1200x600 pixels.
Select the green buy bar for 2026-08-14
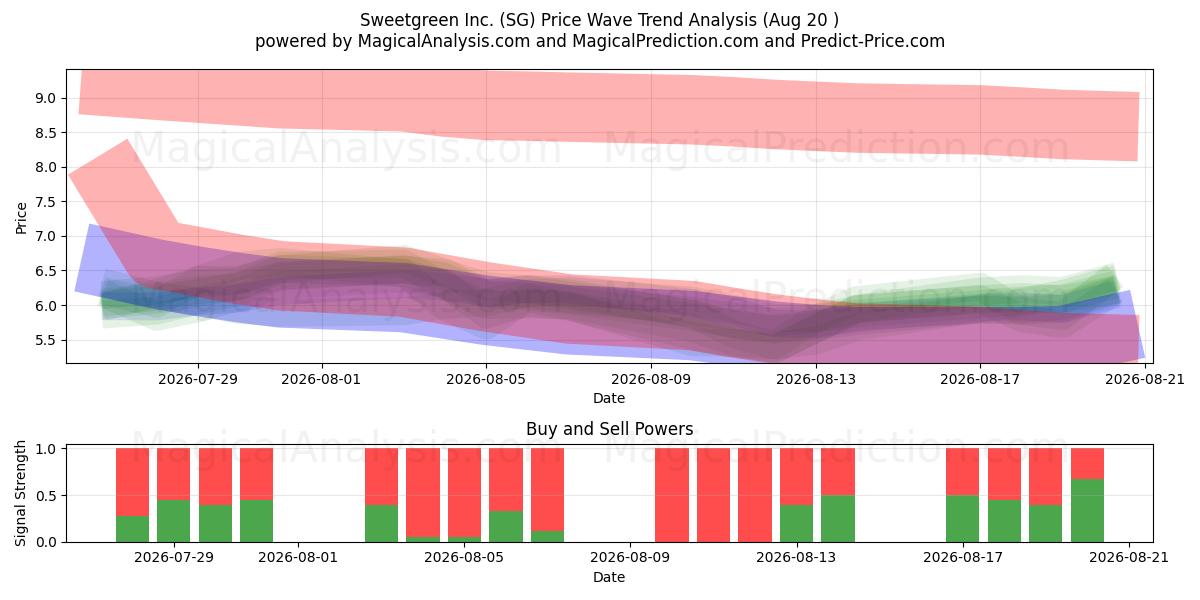838,519
